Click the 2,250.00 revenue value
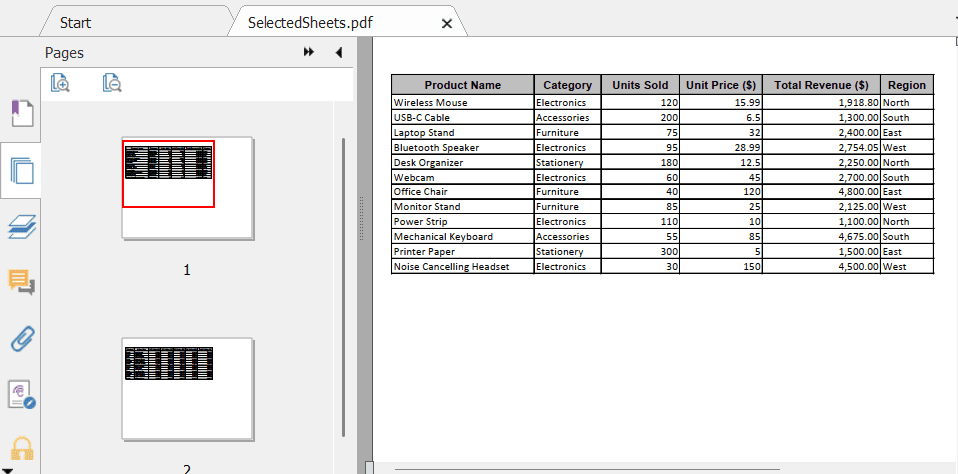 (x=858, y=162)
